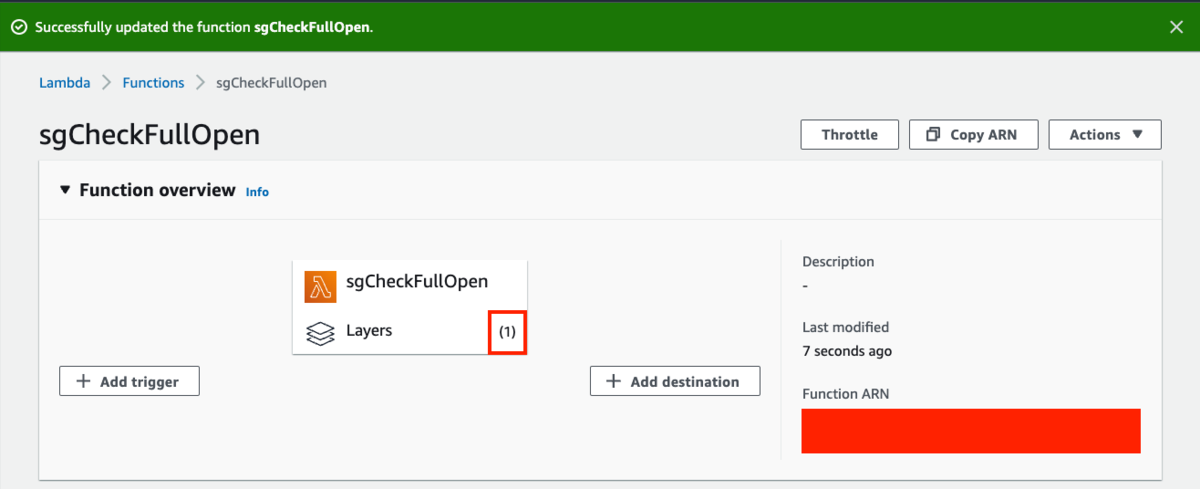Open the Function overview Info link

point(257,192)
